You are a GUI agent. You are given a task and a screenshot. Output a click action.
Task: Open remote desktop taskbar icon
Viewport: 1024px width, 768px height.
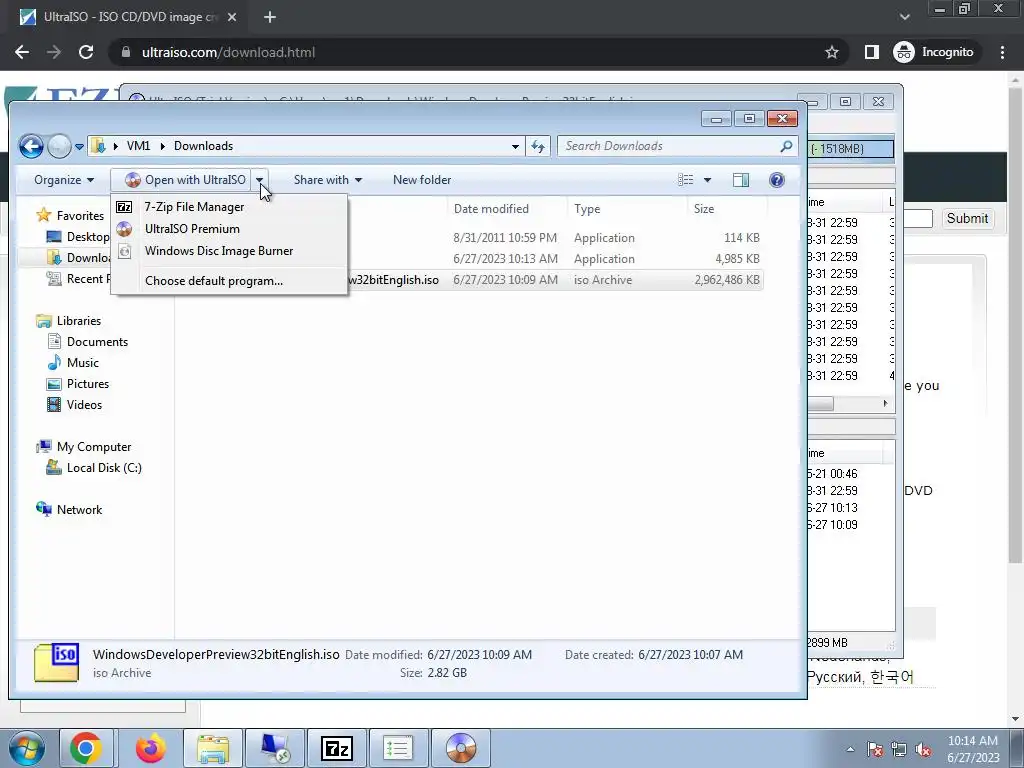(x=275, y=748)
